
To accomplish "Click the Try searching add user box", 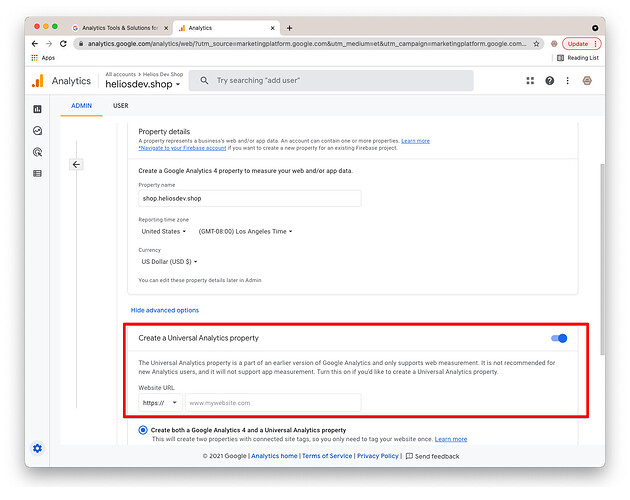I will pyautogui.click(x=331, y=80).
